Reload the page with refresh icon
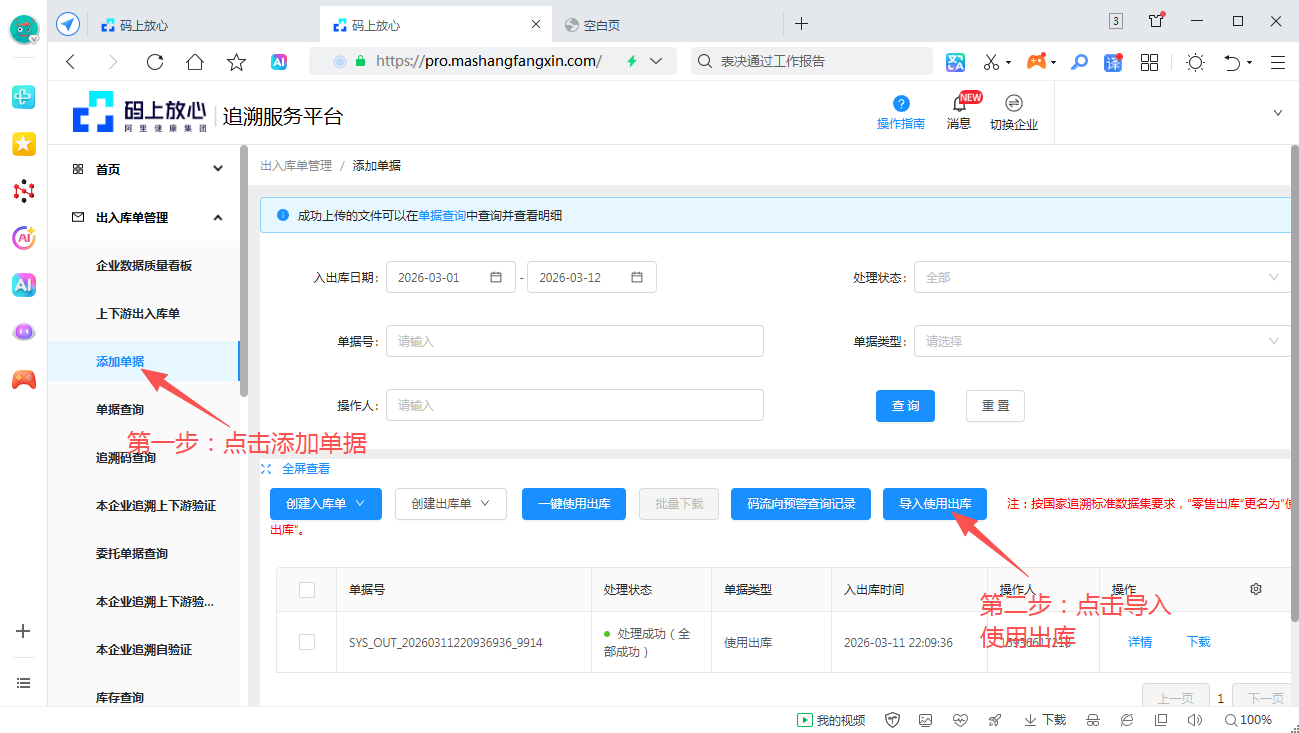This screenshot has height=733, width=1299. click(x=154, y=62)
